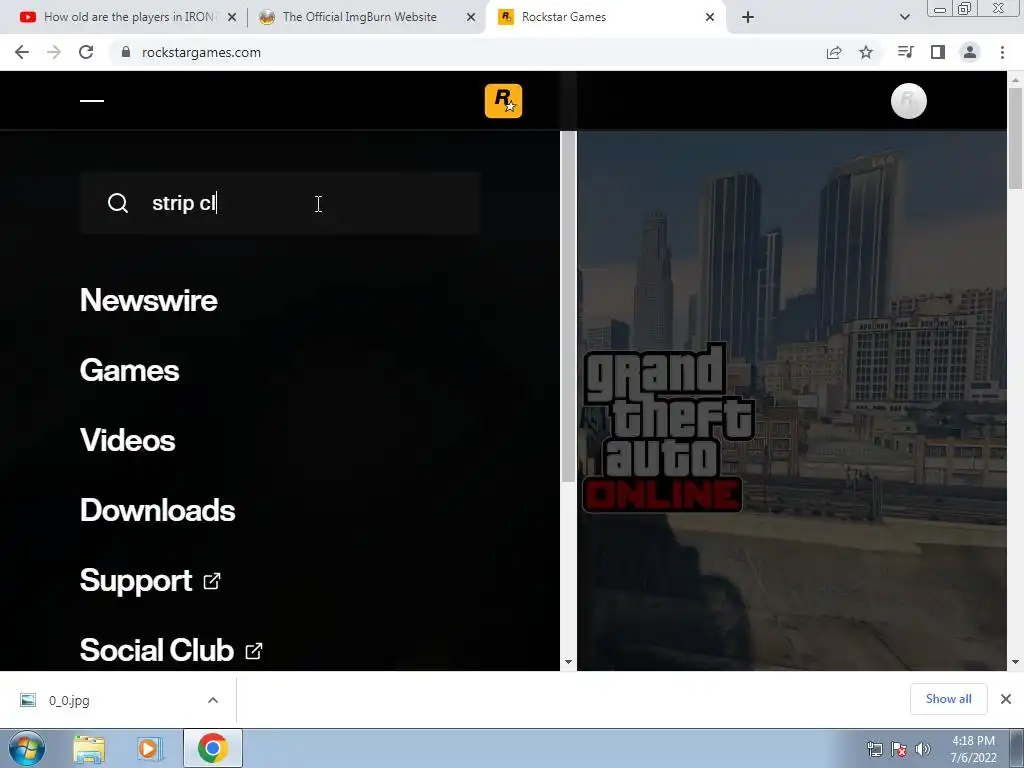Click the Action Center flag tray icon
The width and height of the screenshot is (1024, 768).
(899, 749)
